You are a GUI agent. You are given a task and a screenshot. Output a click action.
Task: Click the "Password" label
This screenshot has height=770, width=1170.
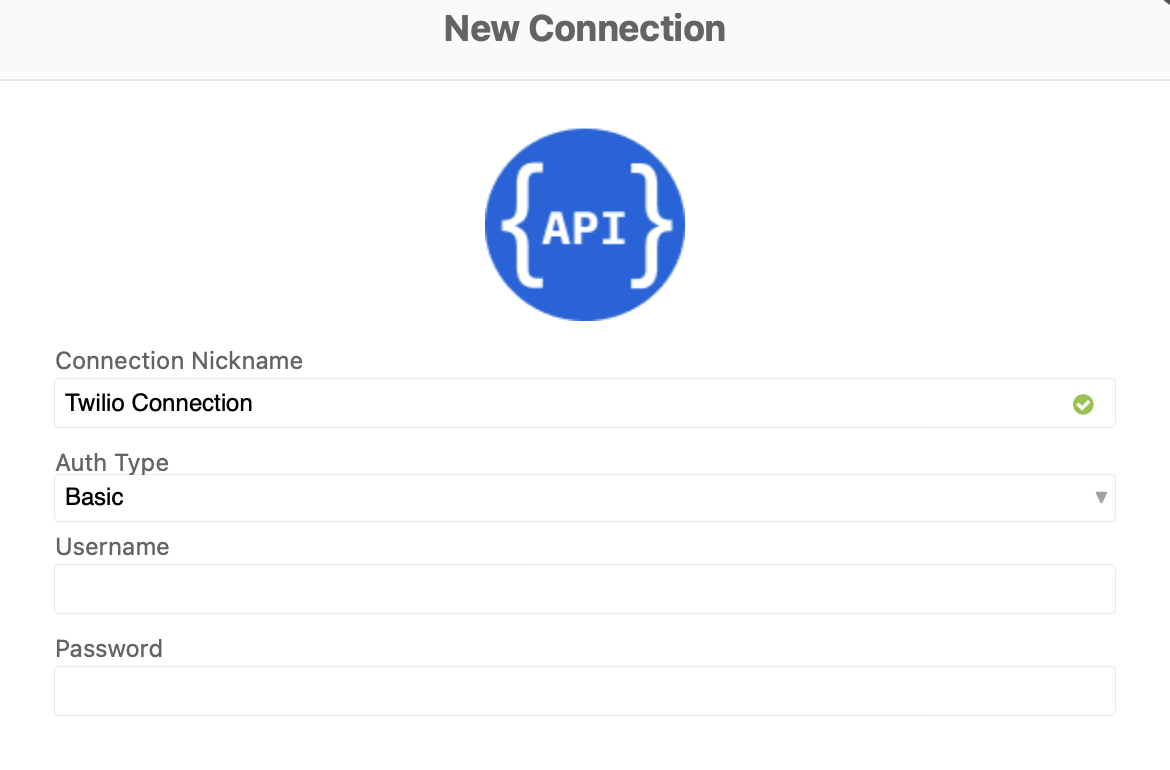(x=109, y=649)
